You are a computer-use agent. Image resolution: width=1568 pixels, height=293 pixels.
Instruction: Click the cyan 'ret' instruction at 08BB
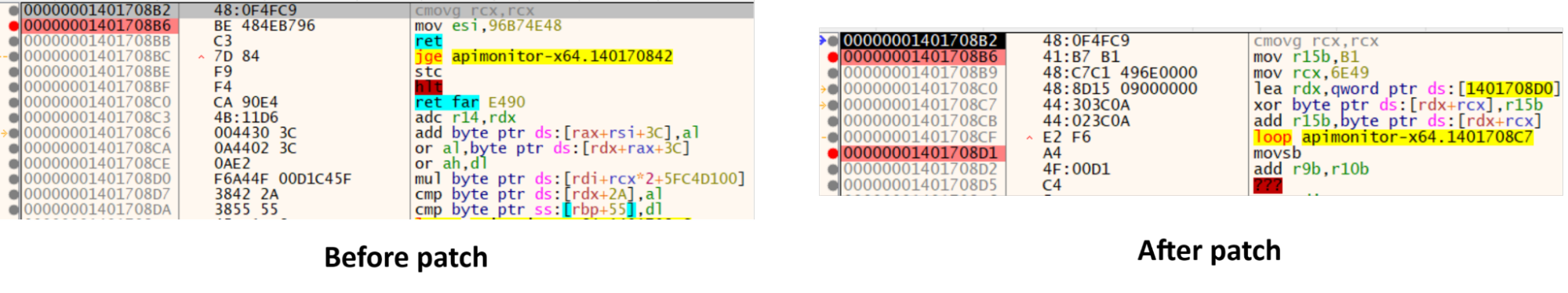(x=428, y=41)
